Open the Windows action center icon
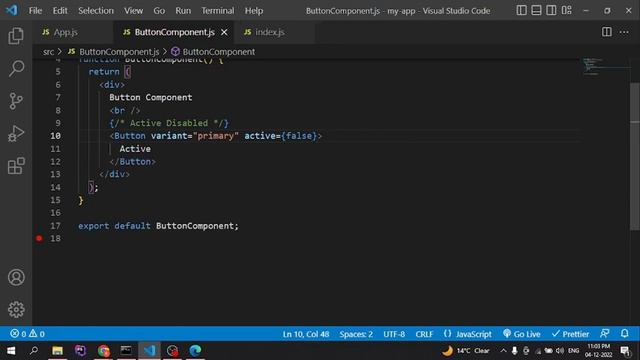The width and height of the screenshot is (640, 360). 625,351
